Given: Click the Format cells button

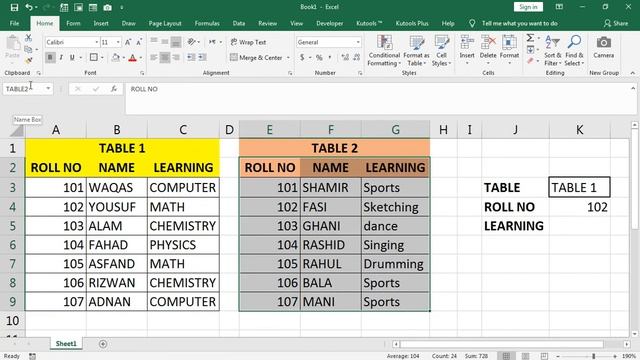Looking at the screenshot, I should click(x=509, y=50).
